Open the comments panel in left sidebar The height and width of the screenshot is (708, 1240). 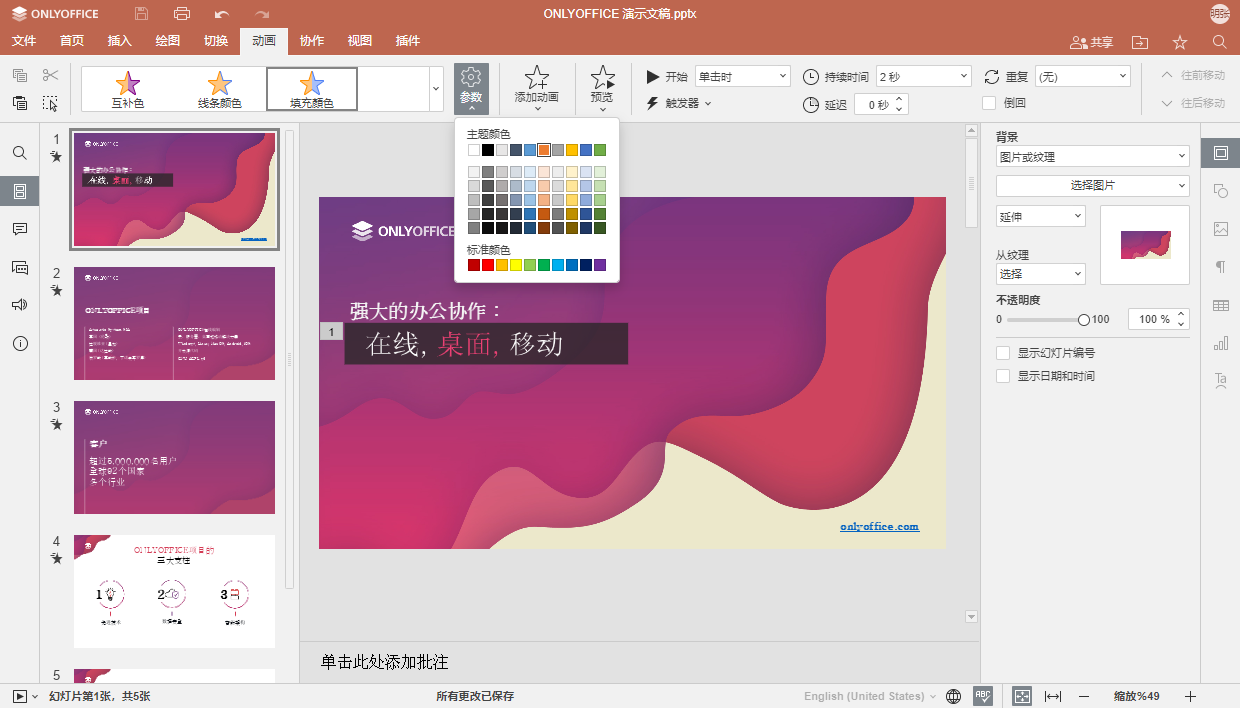pos(20,229)
